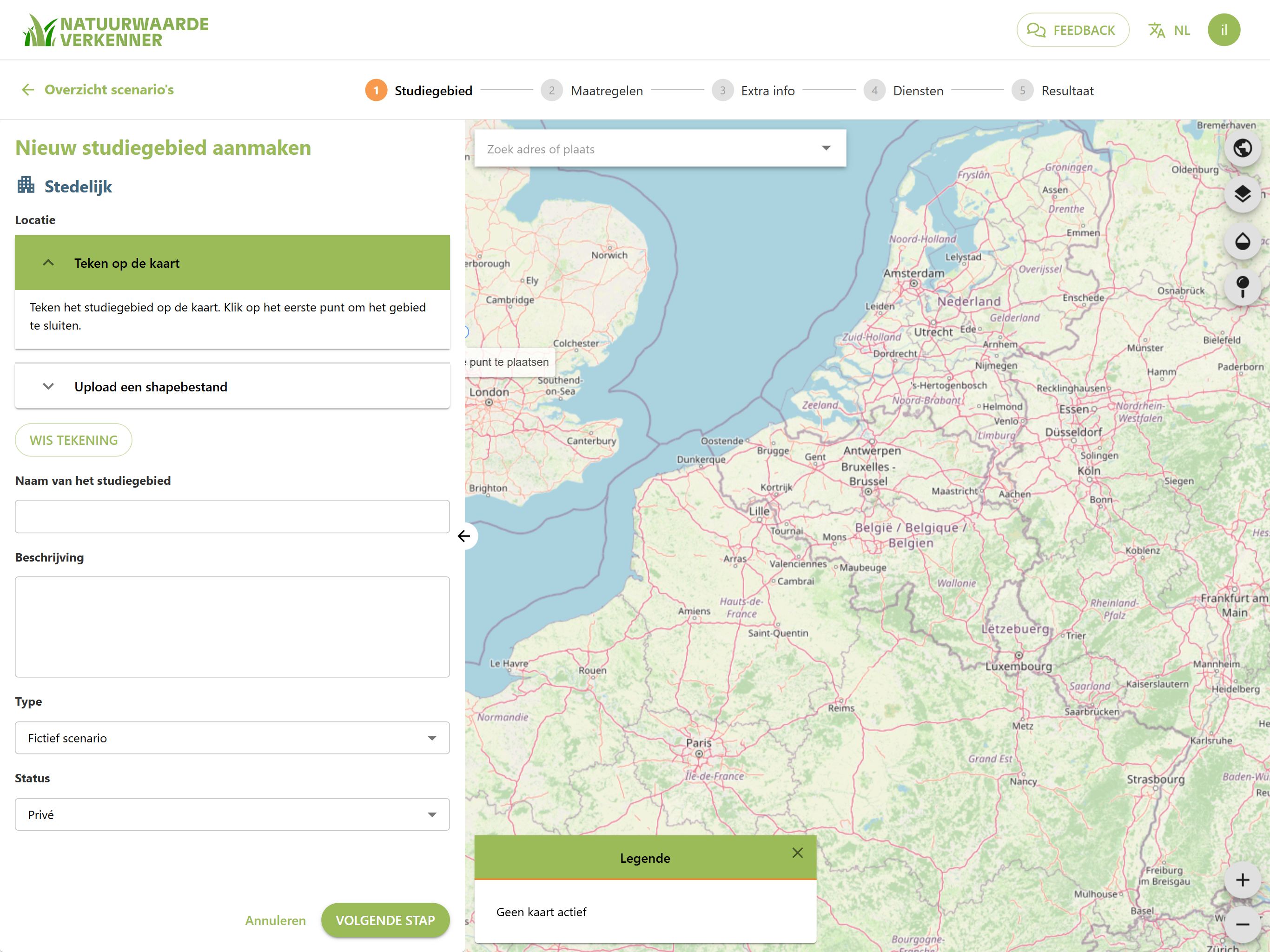
Task: Collapse the Teken op de kaart section
Action: click(232, 263)
